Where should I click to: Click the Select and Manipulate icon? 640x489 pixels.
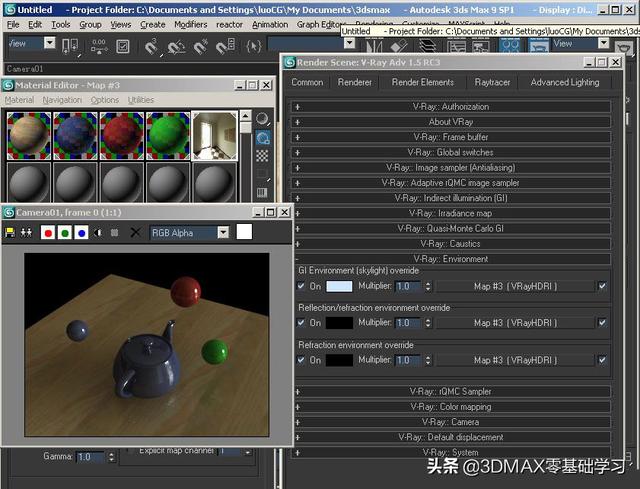[x=99, y=46]
